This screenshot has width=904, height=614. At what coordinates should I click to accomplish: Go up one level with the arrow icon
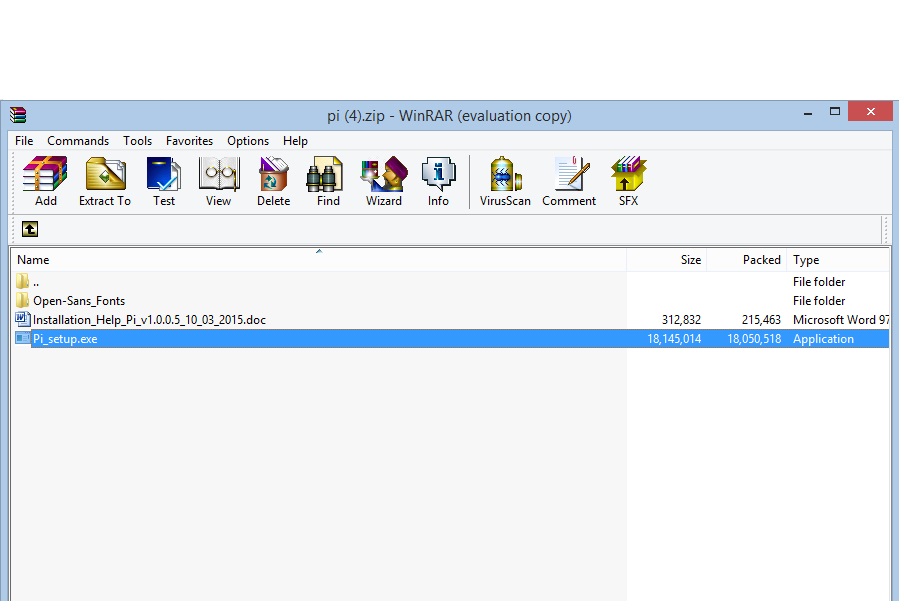tap(29, 229)
